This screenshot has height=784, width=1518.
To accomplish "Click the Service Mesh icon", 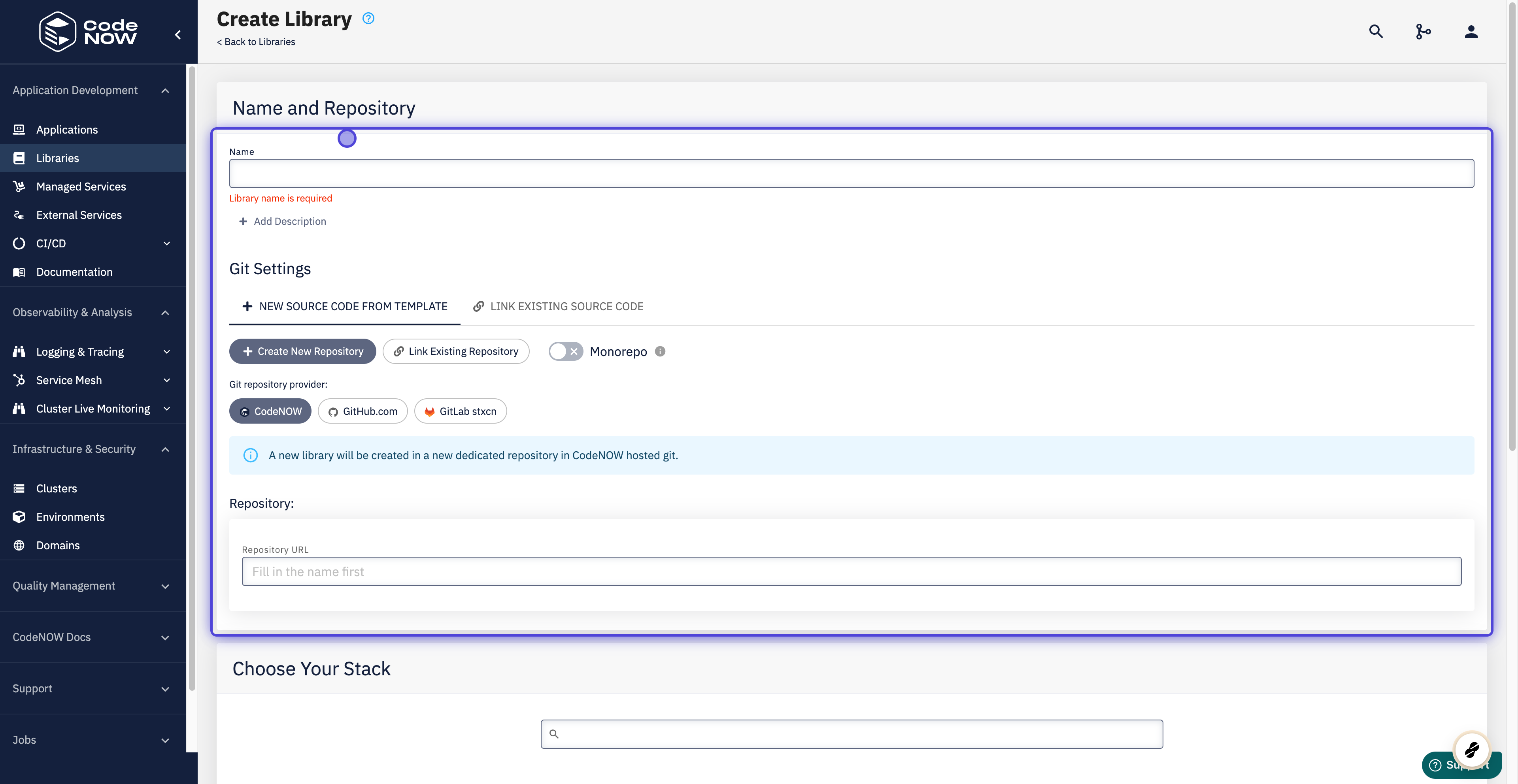I will click(x=19, y=380).
